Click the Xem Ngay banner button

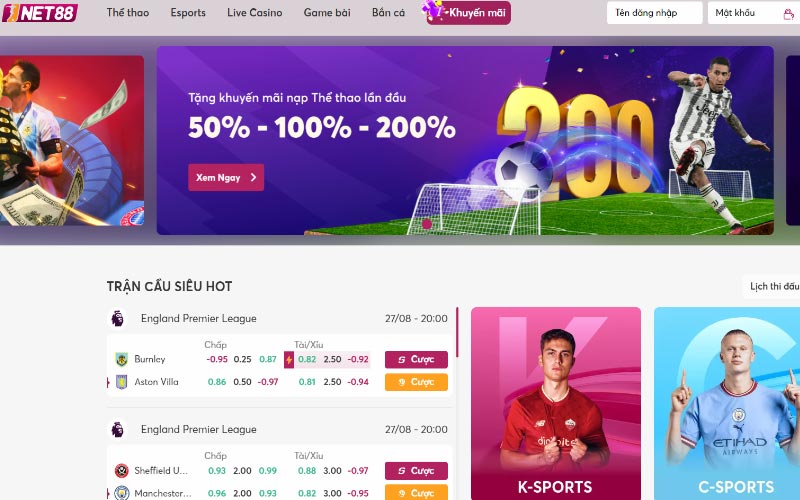click(x=226, y=178)
